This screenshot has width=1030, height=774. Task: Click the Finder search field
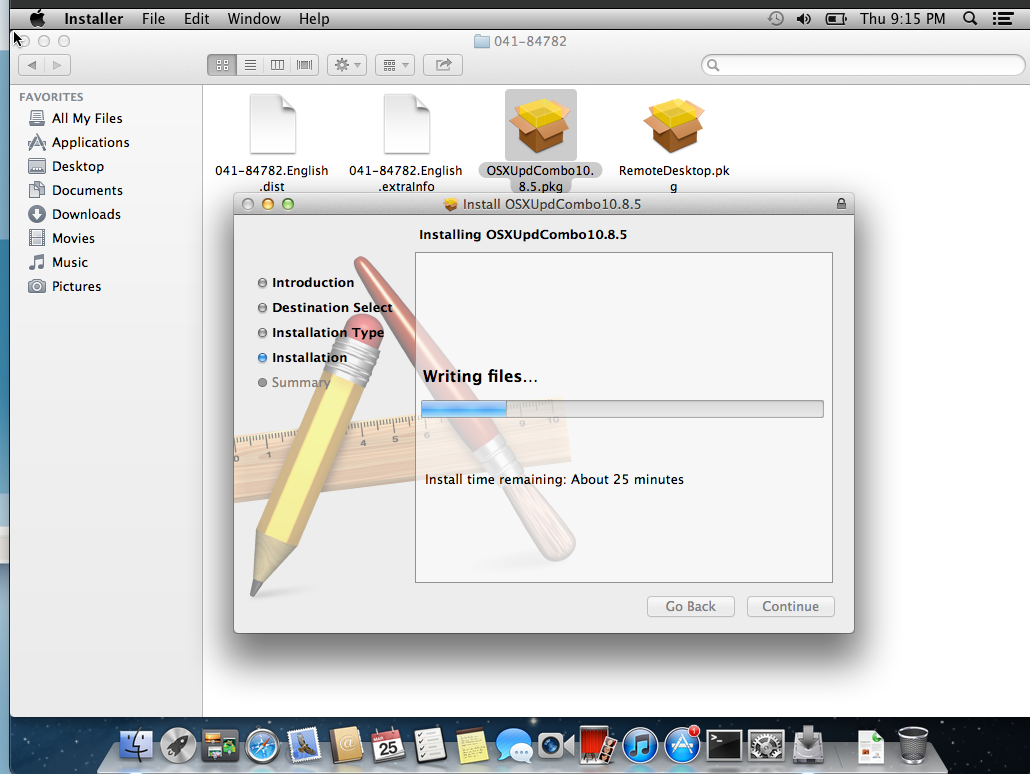pyautogui.click(x=863, y=65)
